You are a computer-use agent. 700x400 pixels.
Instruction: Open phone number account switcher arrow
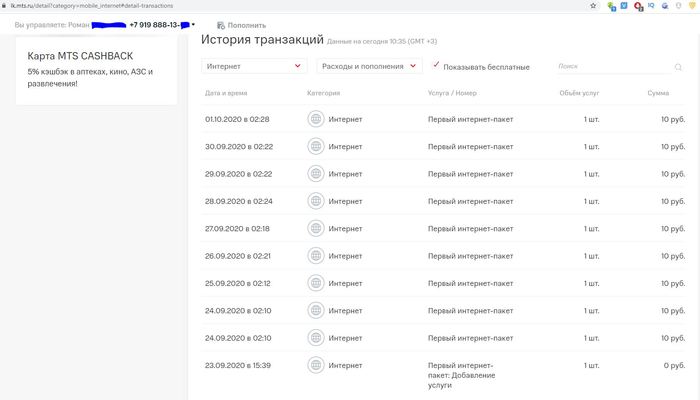pyautogui.click(x=193, y=24)
